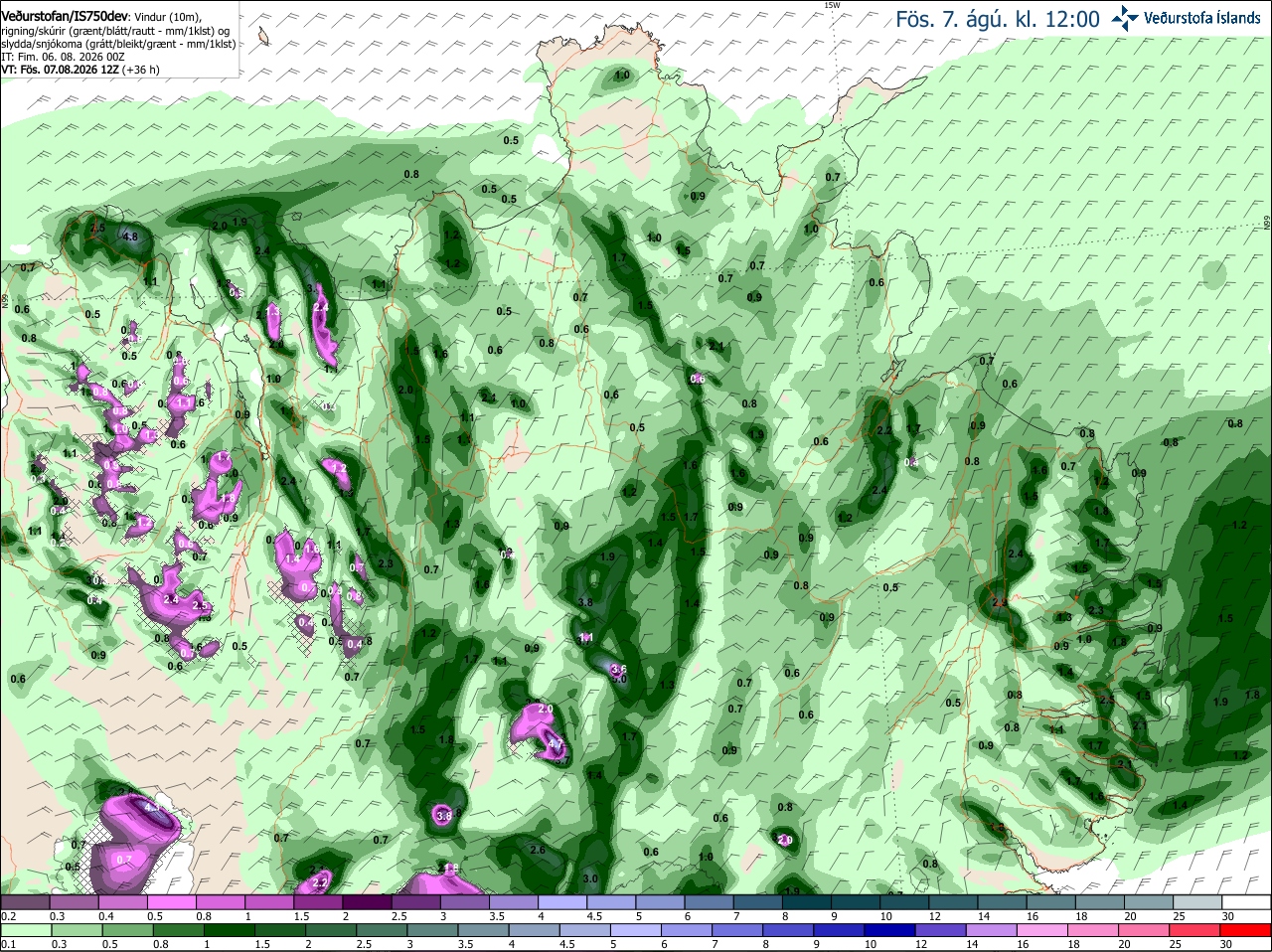This screenshot has width=1272, height=952.
Task: Click the 15W longitude label at top
Action: coord(832,6)
